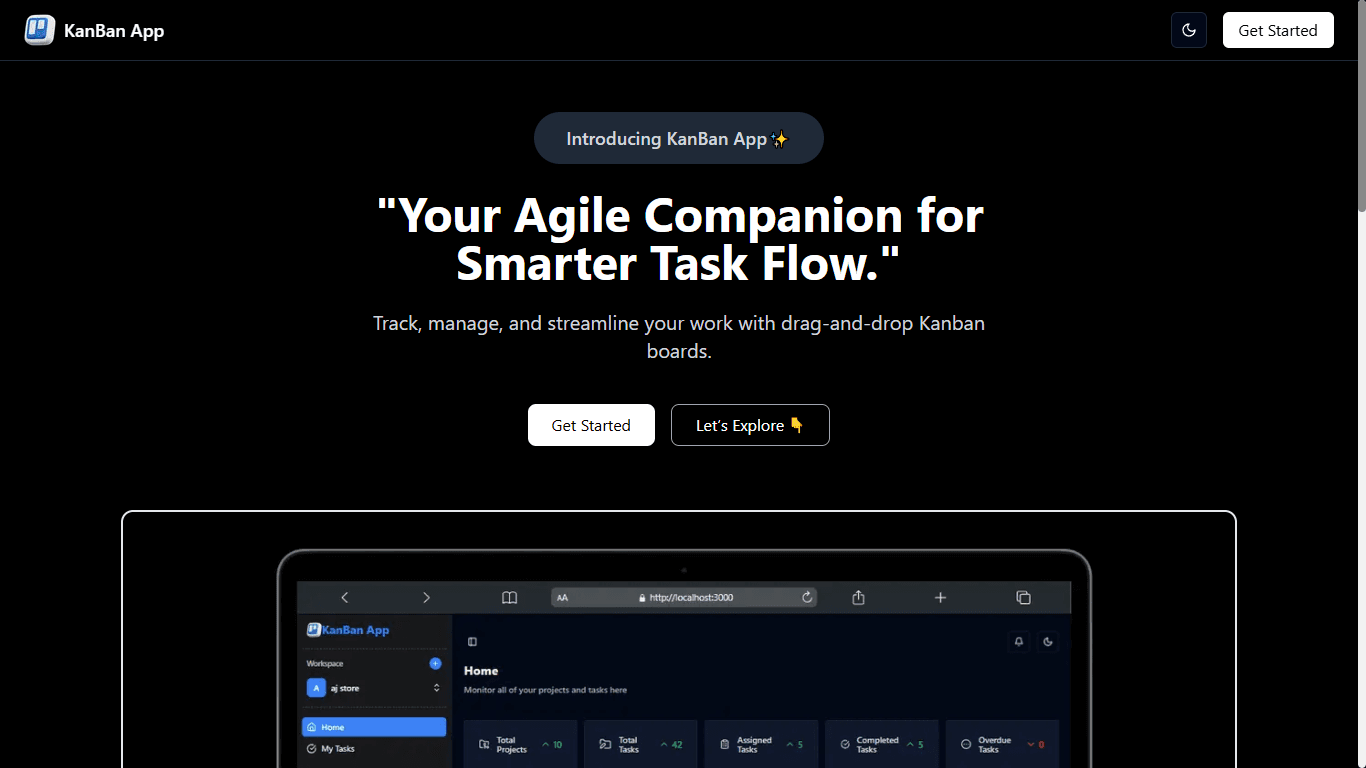
Task: Click the Total Projects icon on the stat card
Action: pyautogui.click(x=483, y=744)
